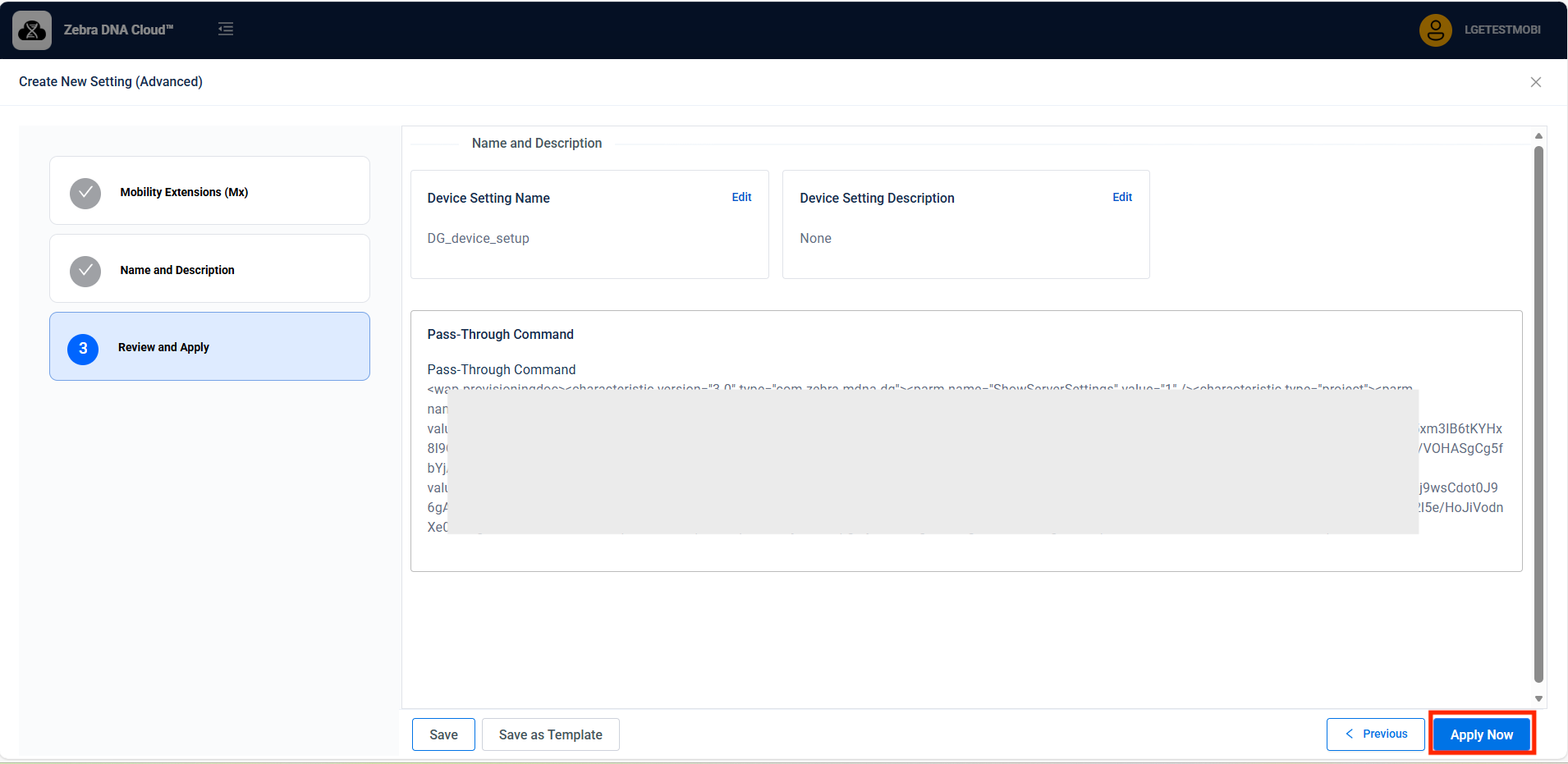Collapse the sidebar menu hamburger icon
The width and height of the screenshot is (1568, 764).
(x=226, y=30)
